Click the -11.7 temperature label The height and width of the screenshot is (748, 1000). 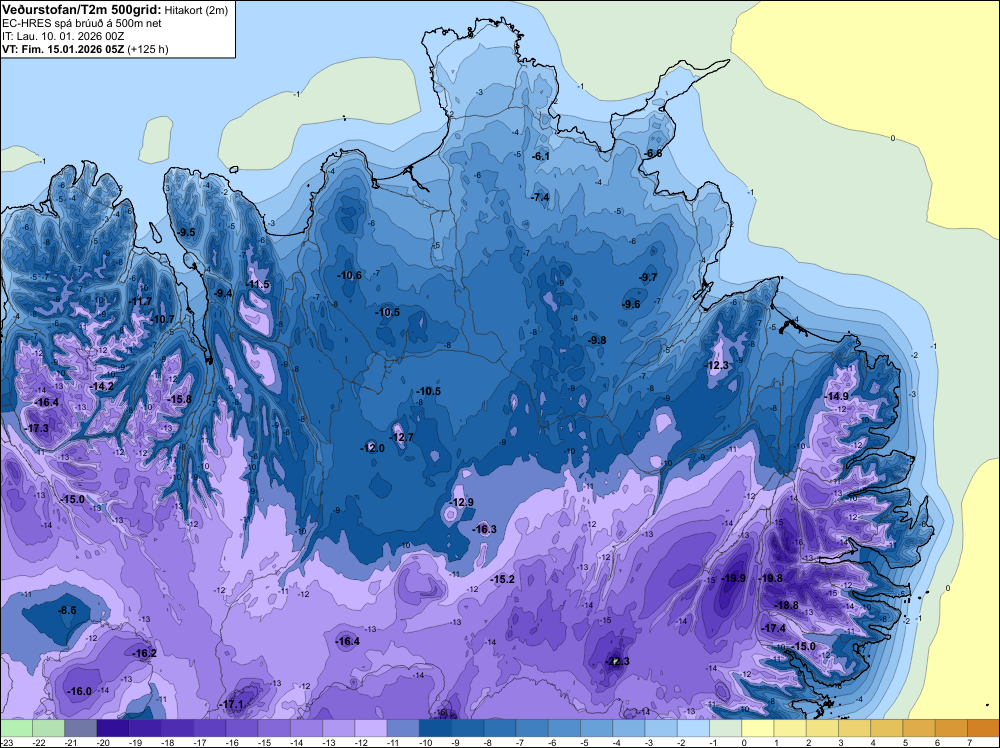pos(140,301)
